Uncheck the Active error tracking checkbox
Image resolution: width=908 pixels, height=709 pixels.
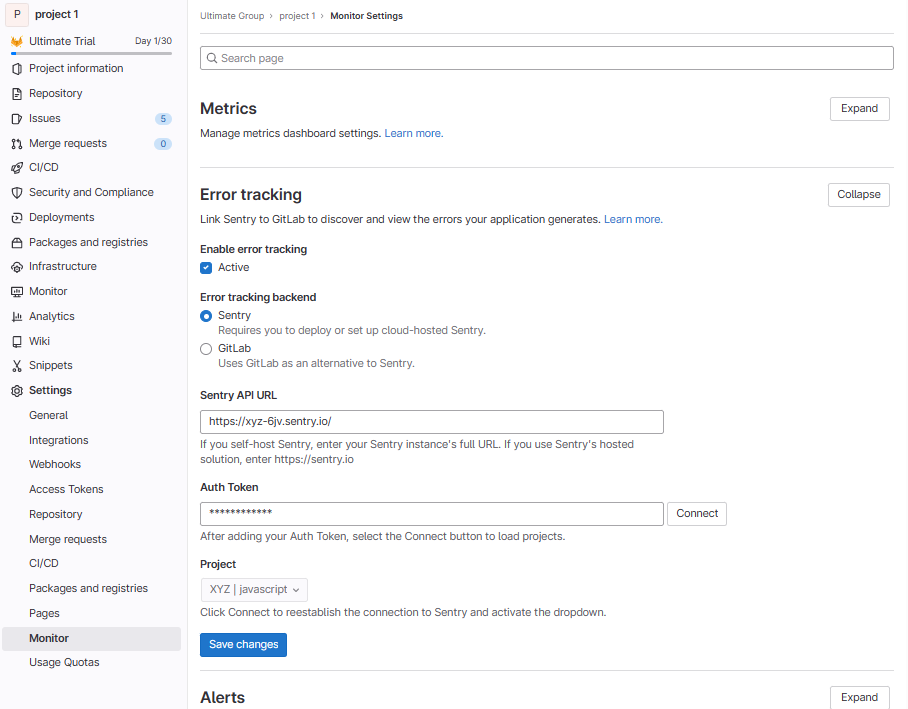pyautogui.click(x=206, y=267)
